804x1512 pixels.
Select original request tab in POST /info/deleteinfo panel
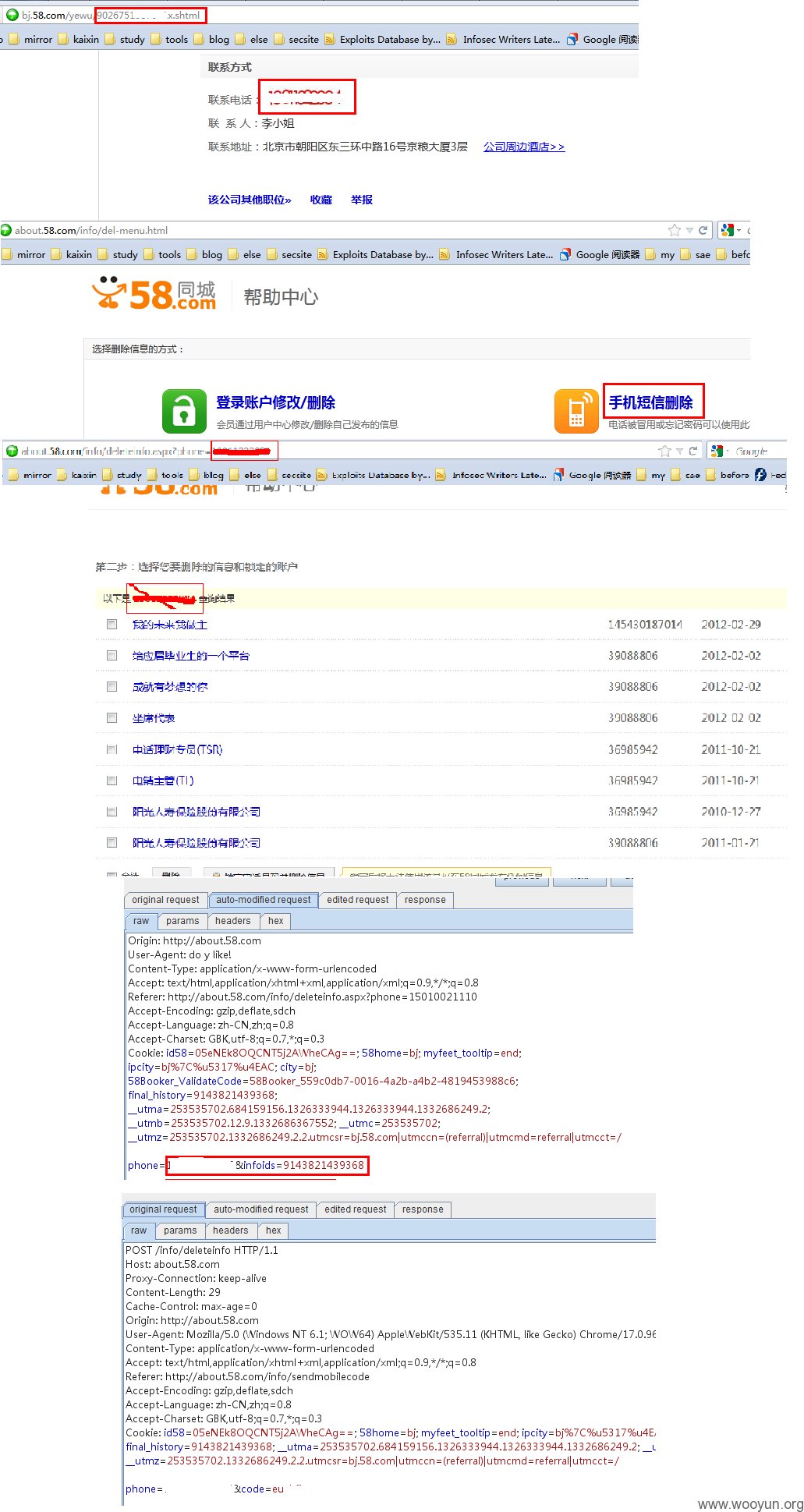(164, 1209)
